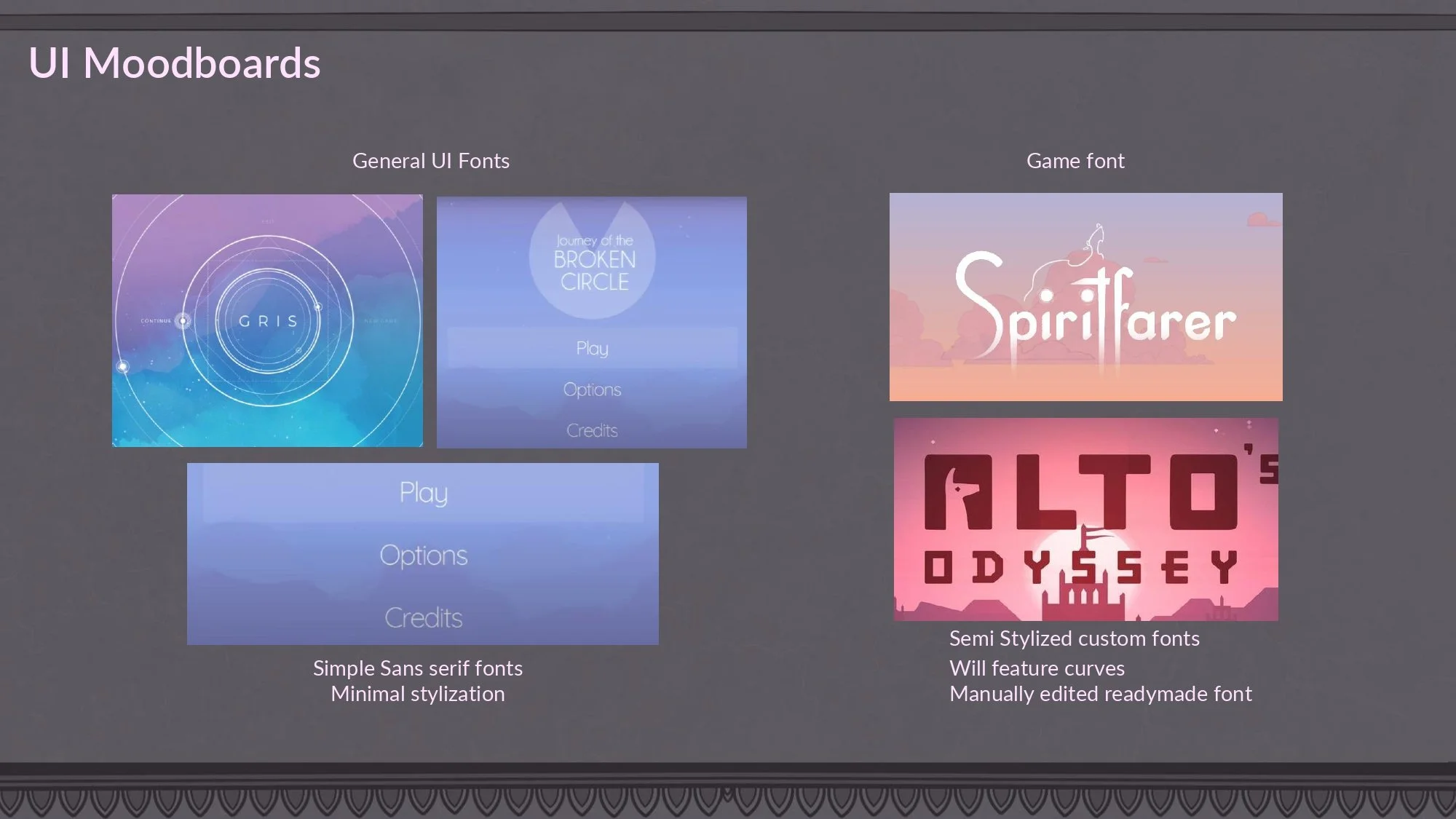Click the "CONTINUE" label in the GRIS image
Screen dimensions: 1456x819
(x=156, y=321)
